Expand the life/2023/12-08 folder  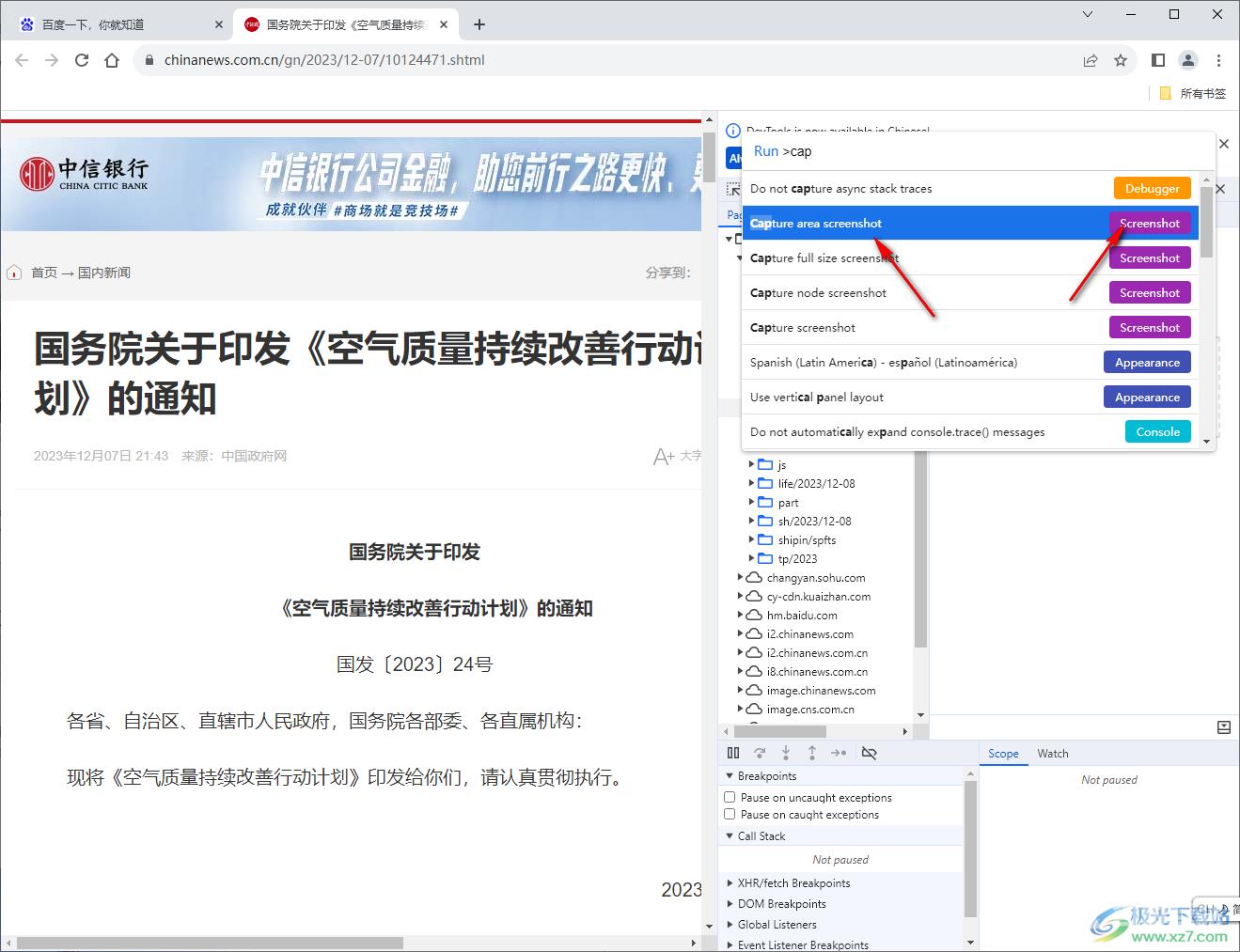pyautogui.click(x=751, y=483)
